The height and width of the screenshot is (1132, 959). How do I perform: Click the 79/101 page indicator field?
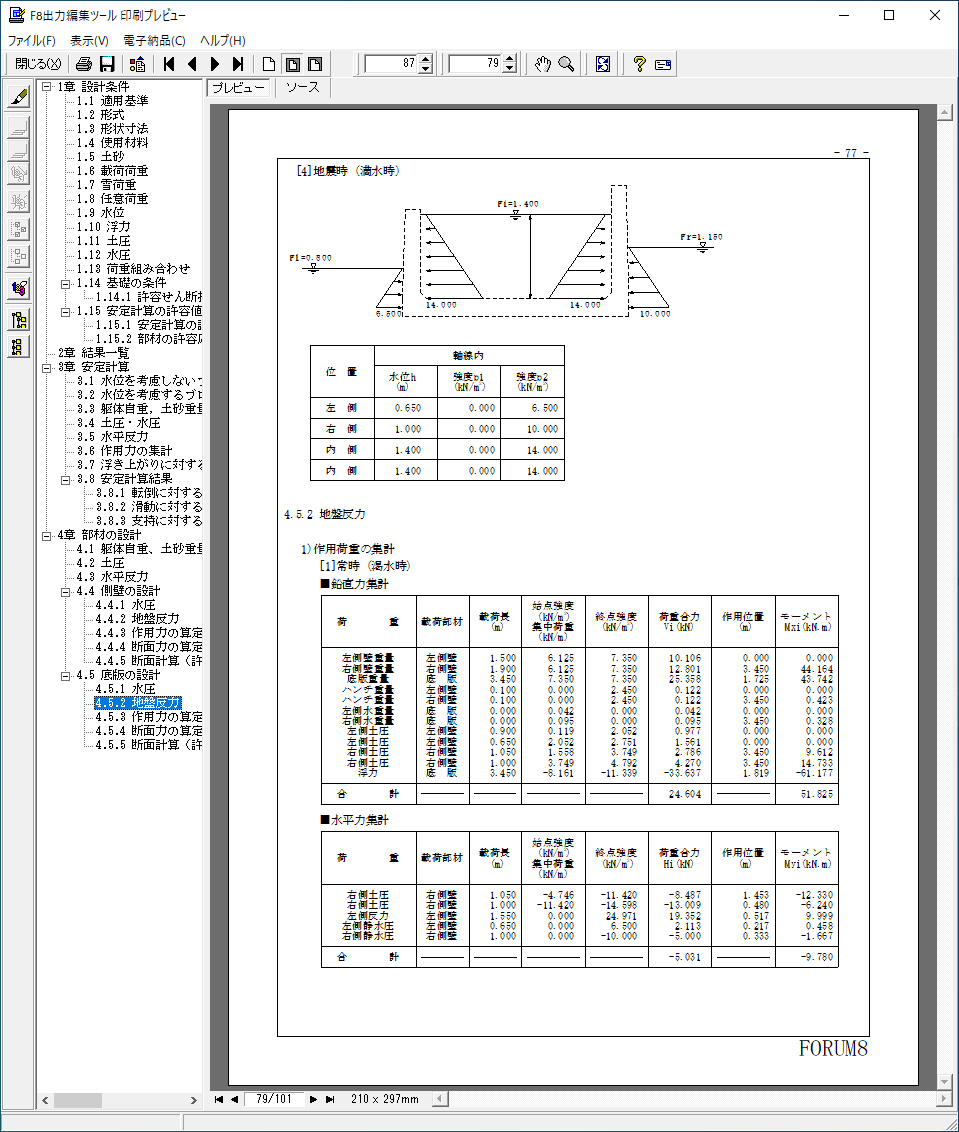click(x=274, y=1099)
